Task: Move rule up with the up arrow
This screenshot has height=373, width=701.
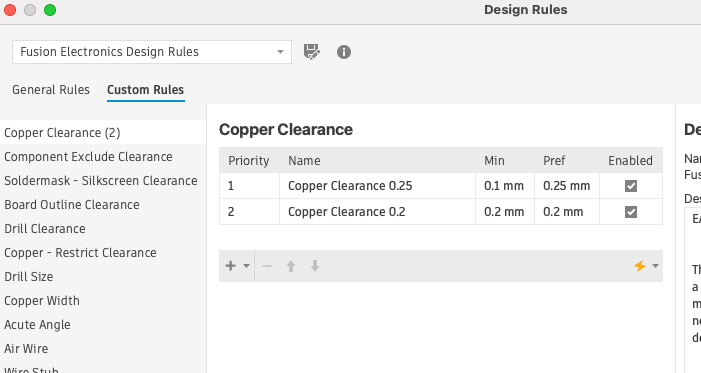Action: (x=291, y=266)
